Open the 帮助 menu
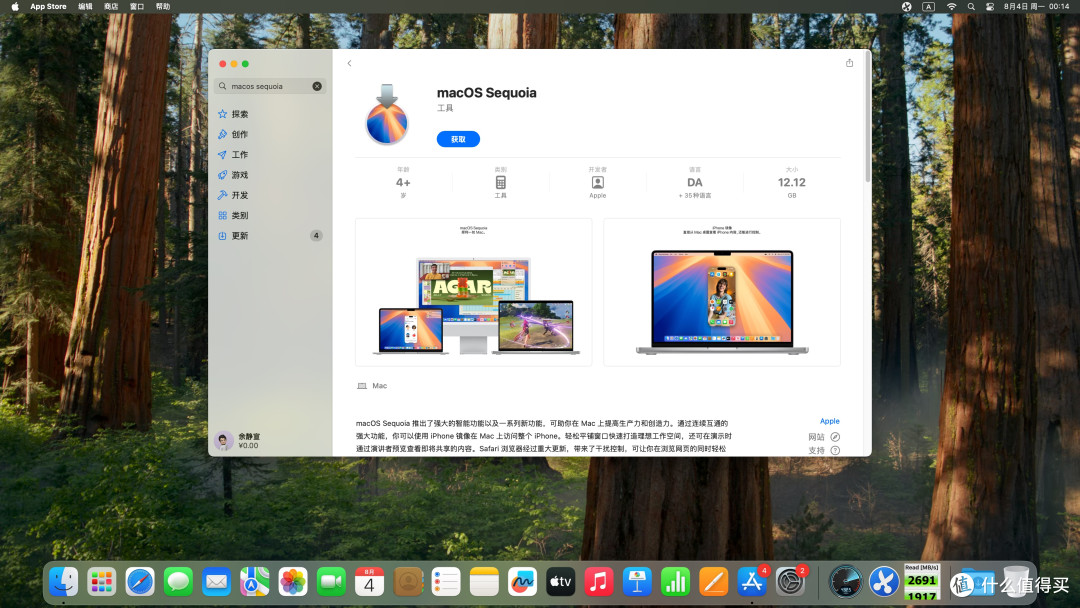 point(163,6)
